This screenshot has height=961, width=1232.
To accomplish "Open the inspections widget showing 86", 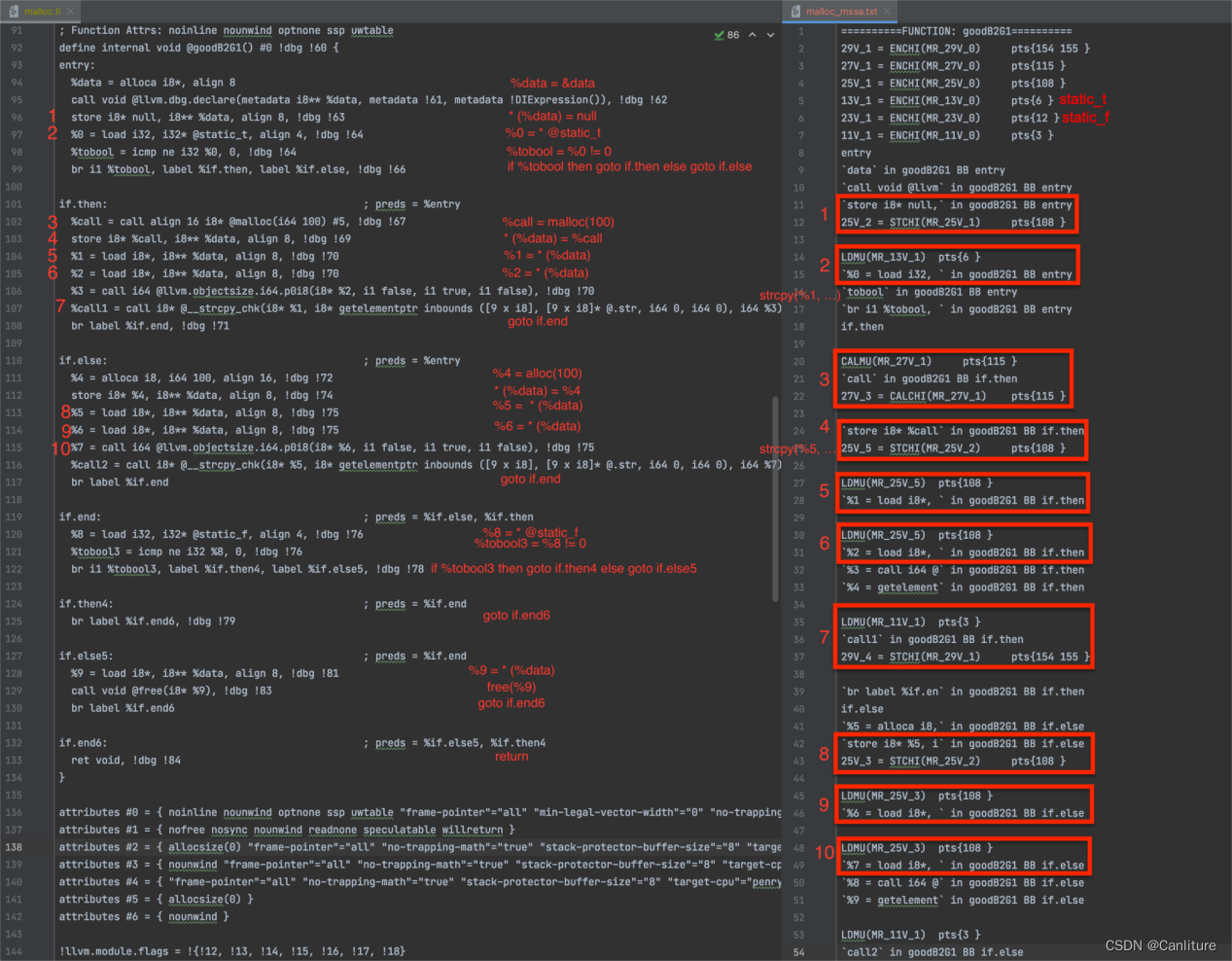I will point(726,35).
